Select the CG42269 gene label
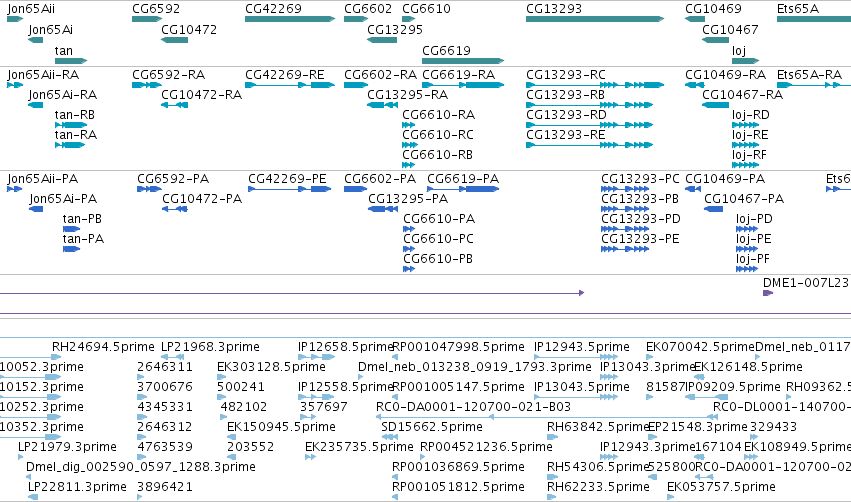851x502 pixels. tap(273, 9)
